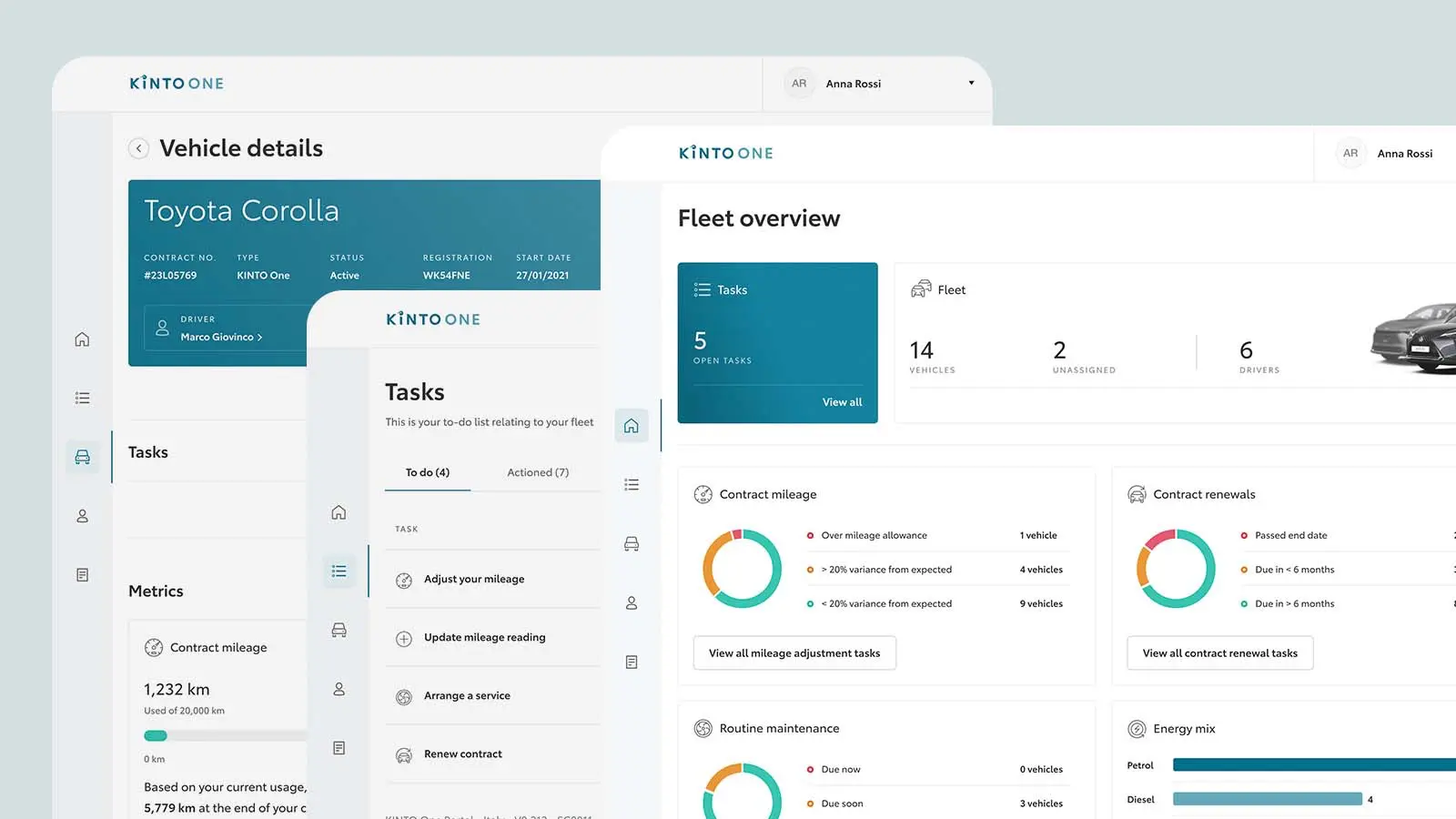Click View all mileage adjustment tasks button
This screenshot has height=819, width=1456.
tap(794, 652)
